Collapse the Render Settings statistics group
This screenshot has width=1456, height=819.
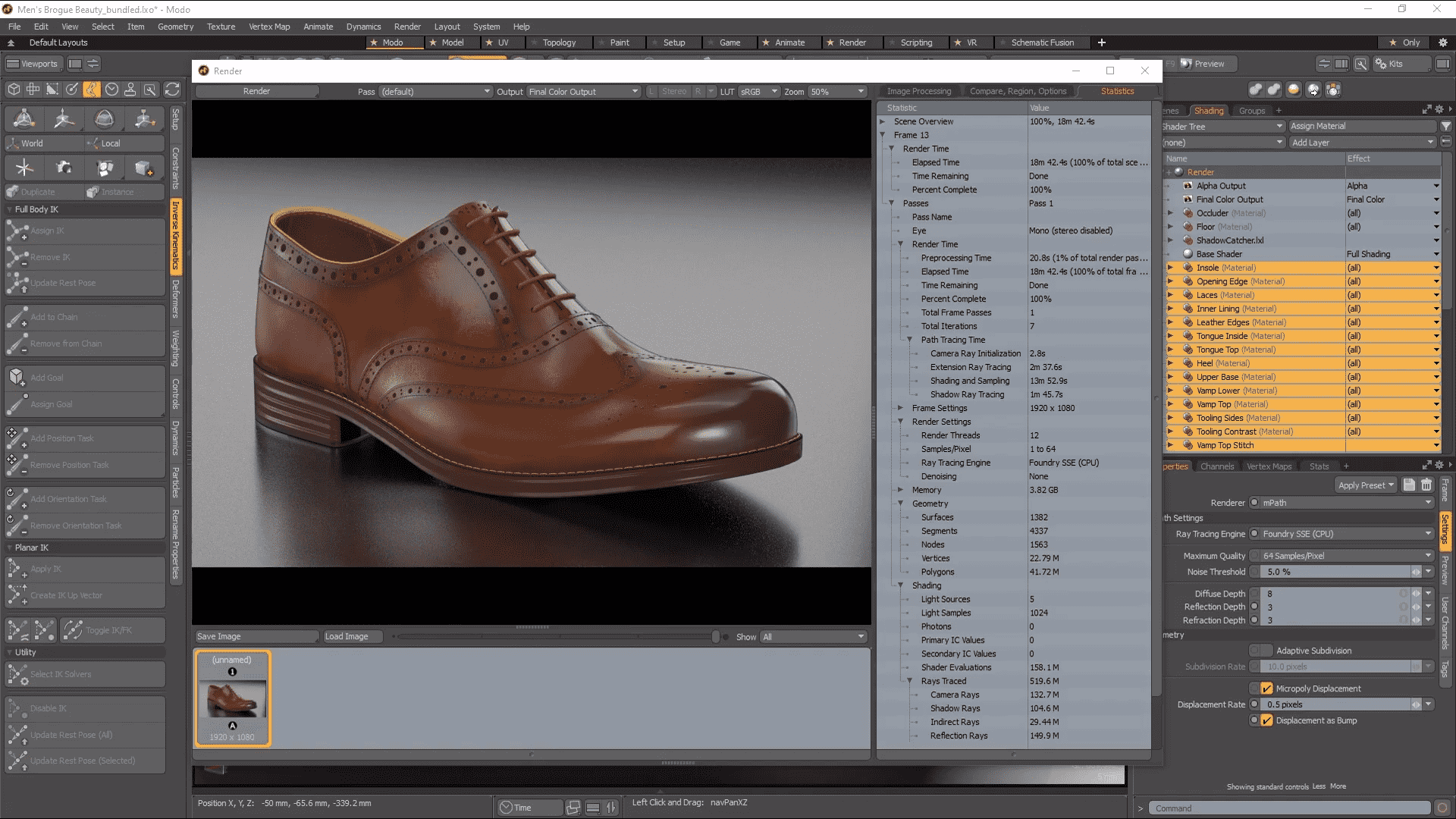[901, 422]
